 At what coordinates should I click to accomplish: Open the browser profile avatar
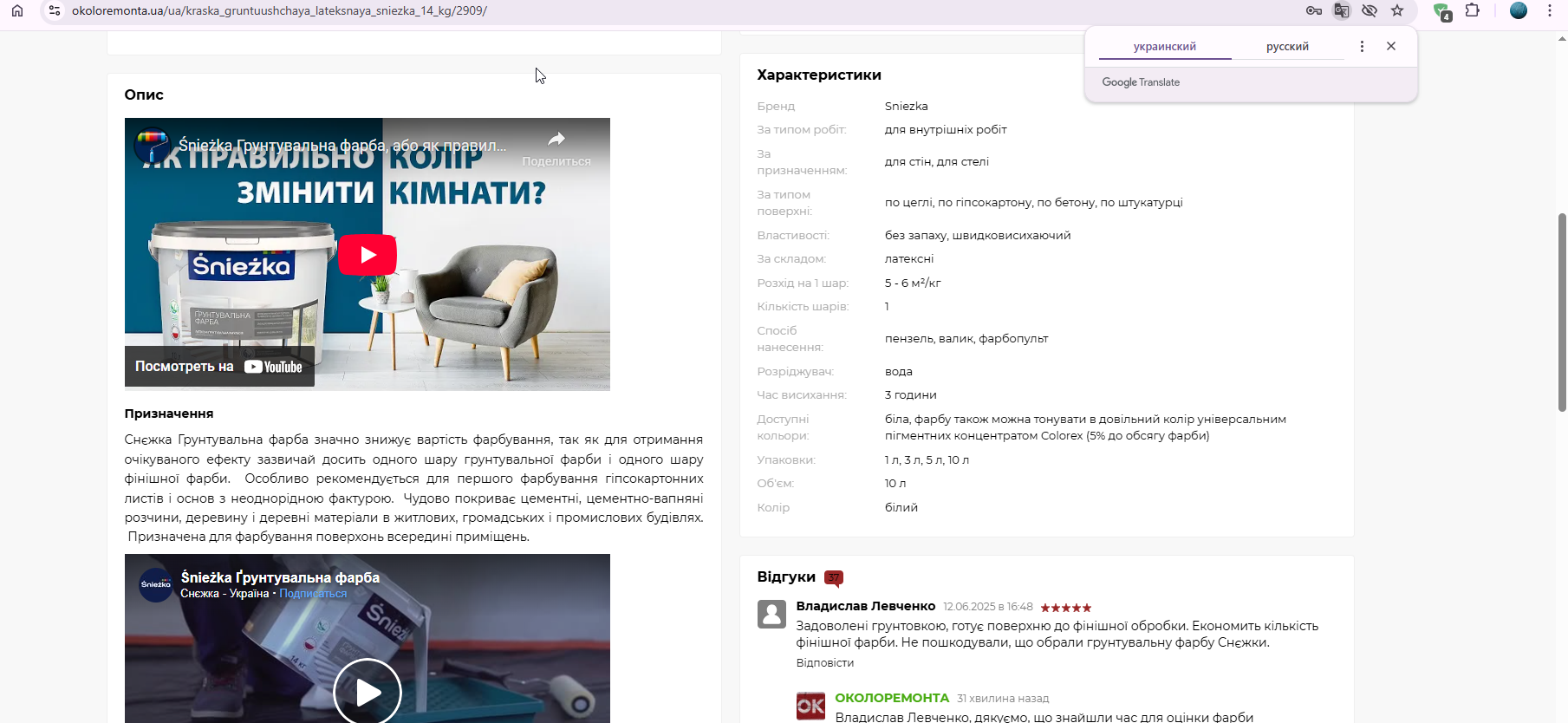pyautogui.click(x=1519, y=10)
